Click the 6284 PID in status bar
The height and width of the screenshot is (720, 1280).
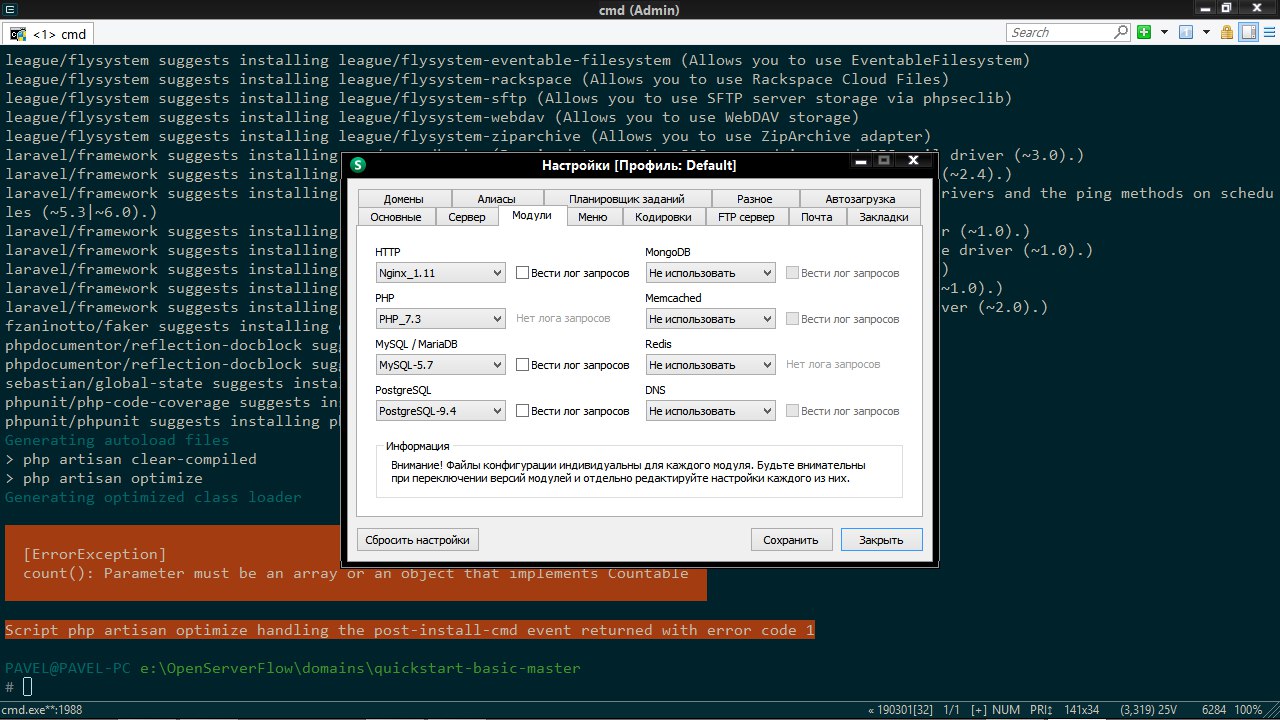click(1213, 710)
